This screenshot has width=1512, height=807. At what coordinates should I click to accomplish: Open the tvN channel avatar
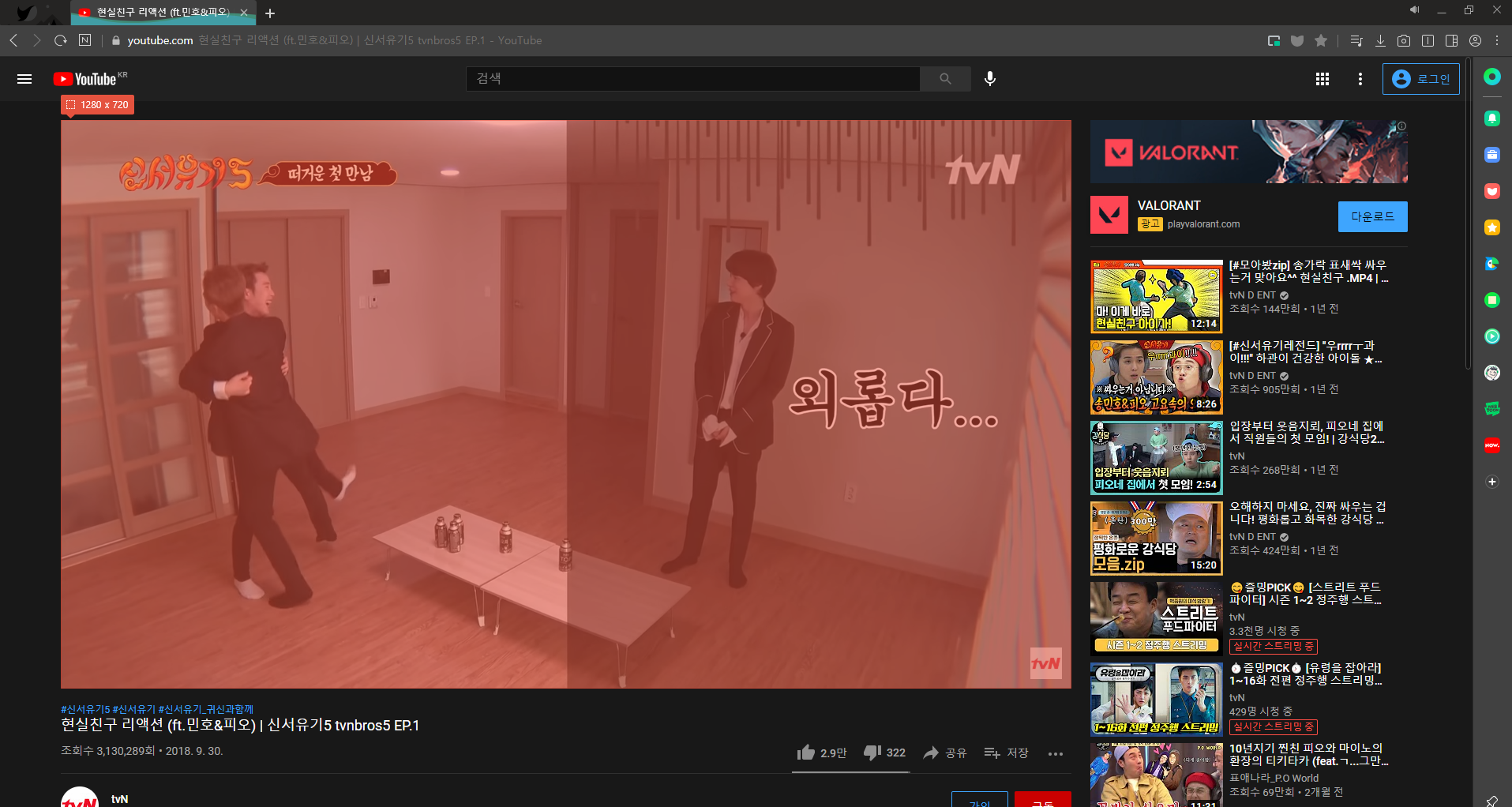click(80, 797)
